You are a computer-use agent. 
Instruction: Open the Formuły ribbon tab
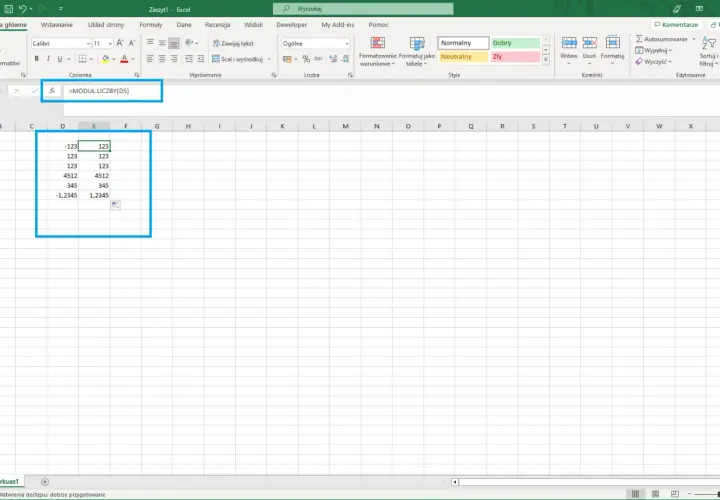tap(151, 25)
